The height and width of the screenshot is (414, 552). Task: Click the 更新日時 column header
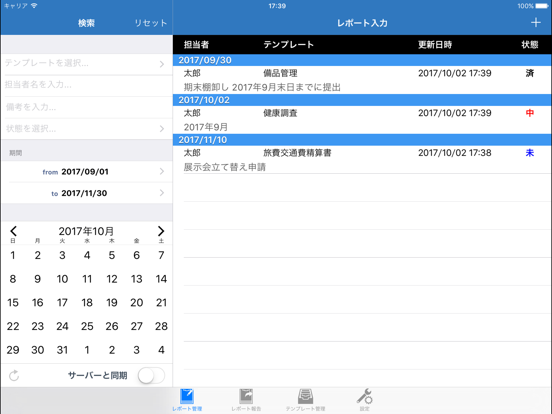point(435,45)
